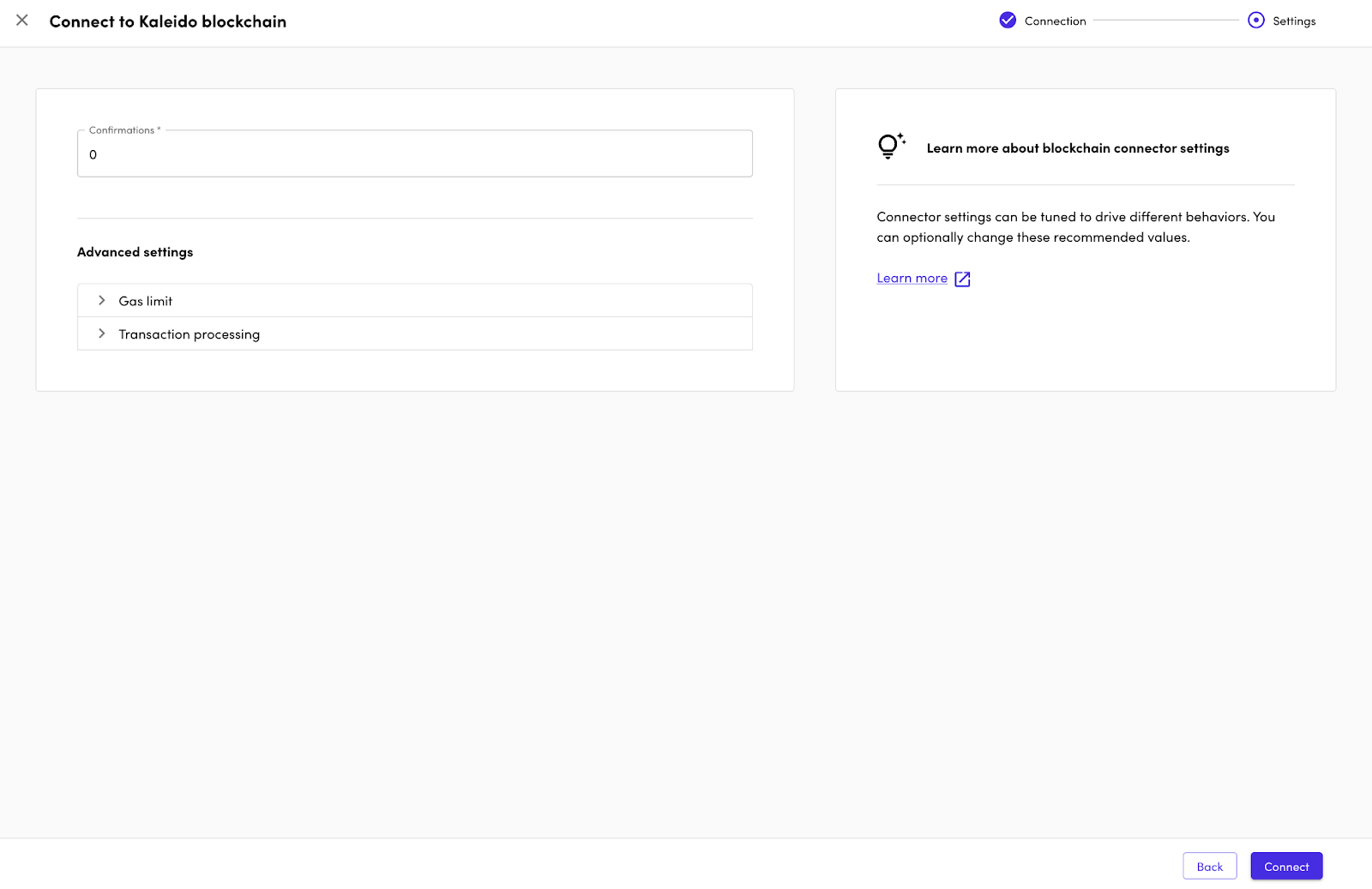Click the Advanced settings heading
The height and width of the screenshot is (889, 1372).
(x=135, y=251)
